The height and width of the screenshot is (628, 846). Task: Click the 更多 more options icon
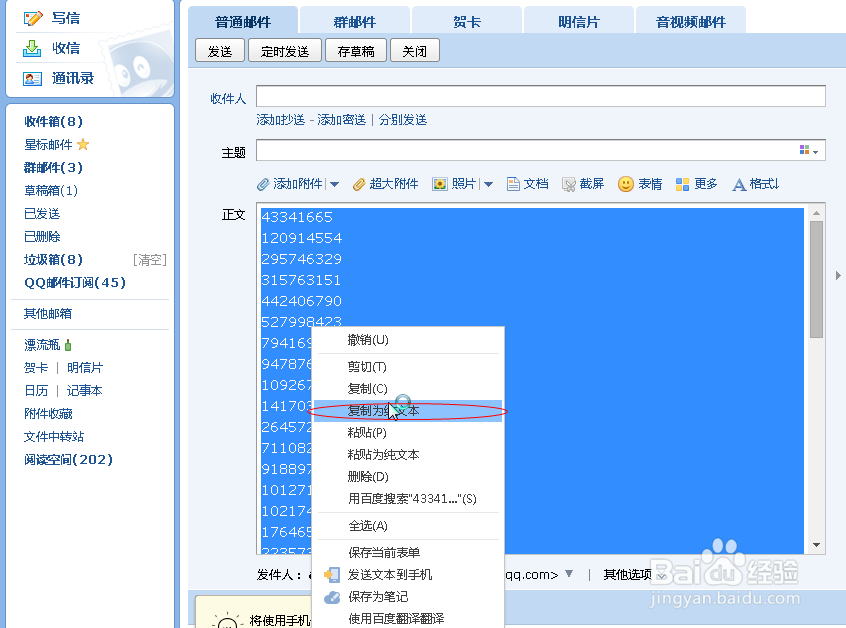(x=682, y=184)
